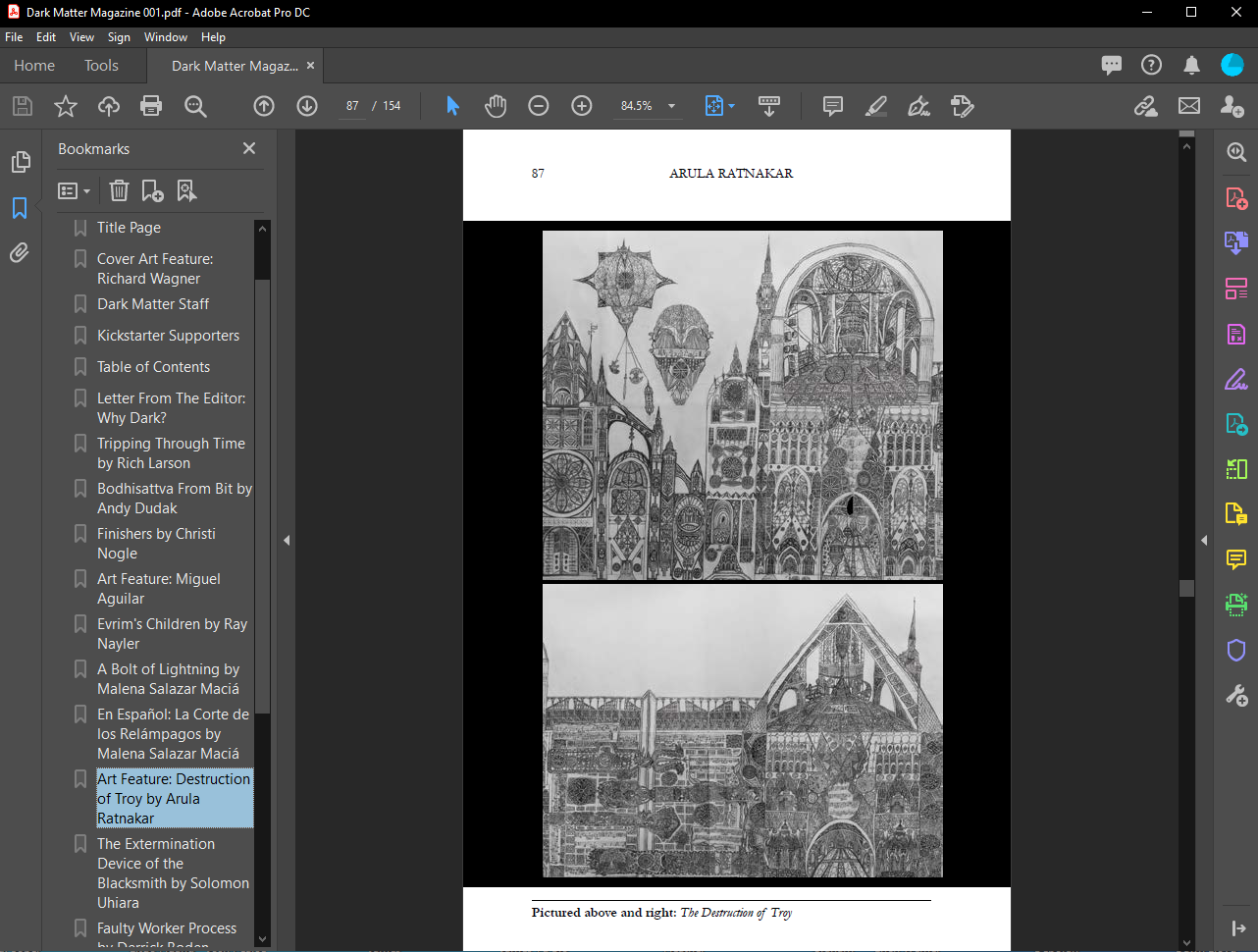Open Fill & Sign tool in right pane
The image size is (1258, 952).
click(1236, 378)
